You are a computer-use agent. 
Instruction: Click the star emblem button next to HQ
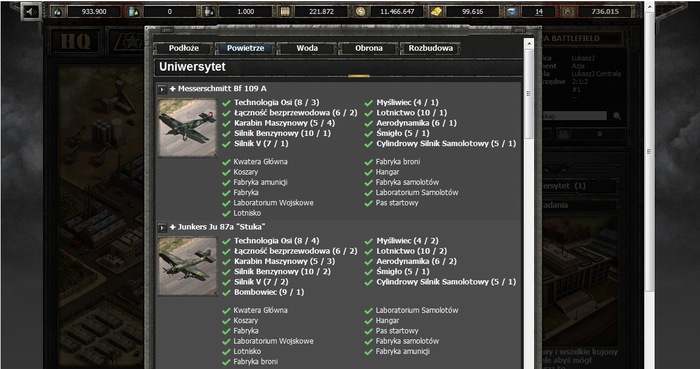tap(127, 42)
